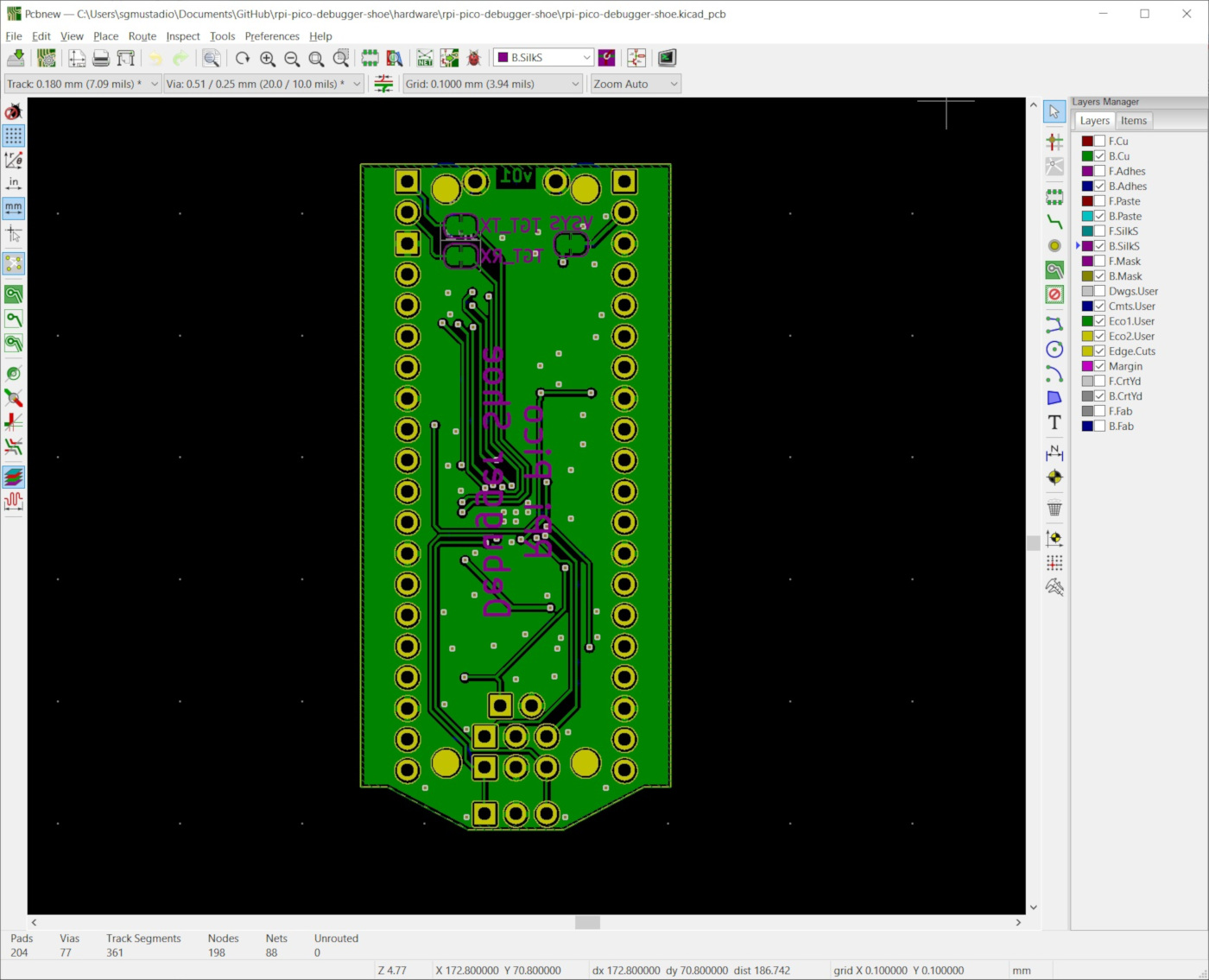Select the Delete Items trash tool

(1054, 509)
